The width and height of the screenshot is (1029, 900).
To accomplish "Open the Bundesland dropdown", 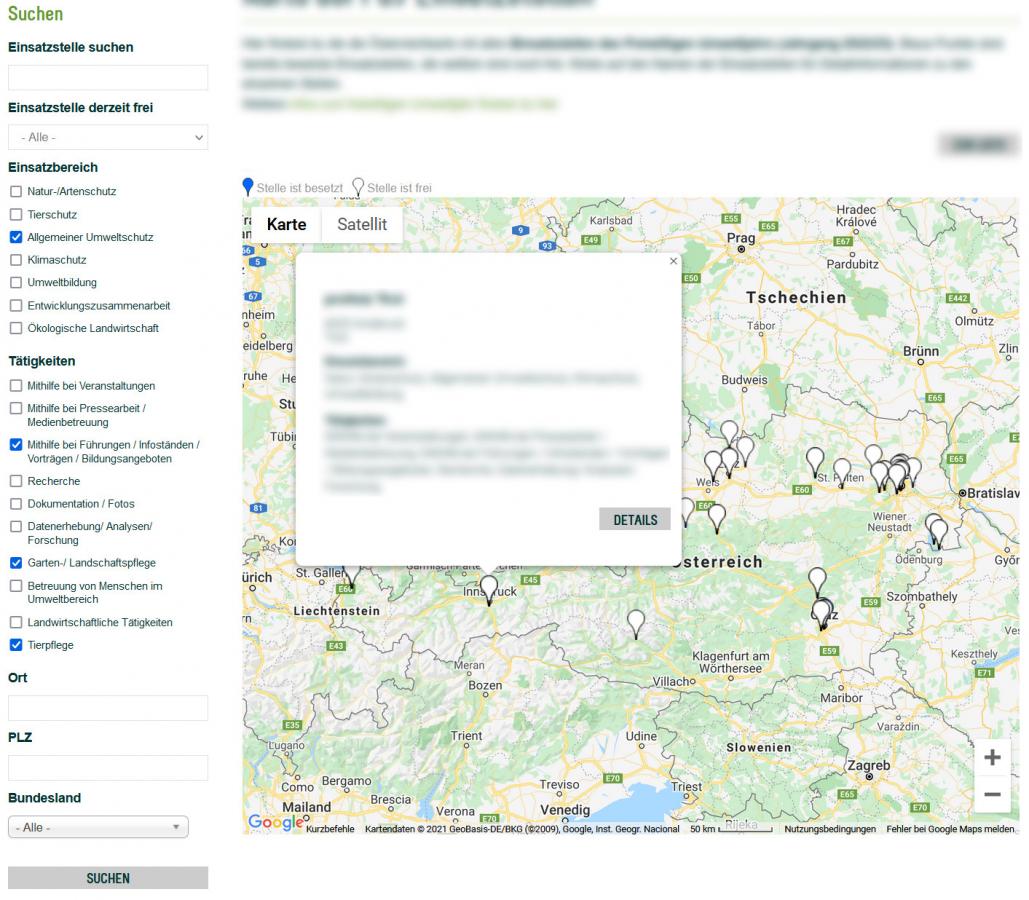I will tap(98, 827).
